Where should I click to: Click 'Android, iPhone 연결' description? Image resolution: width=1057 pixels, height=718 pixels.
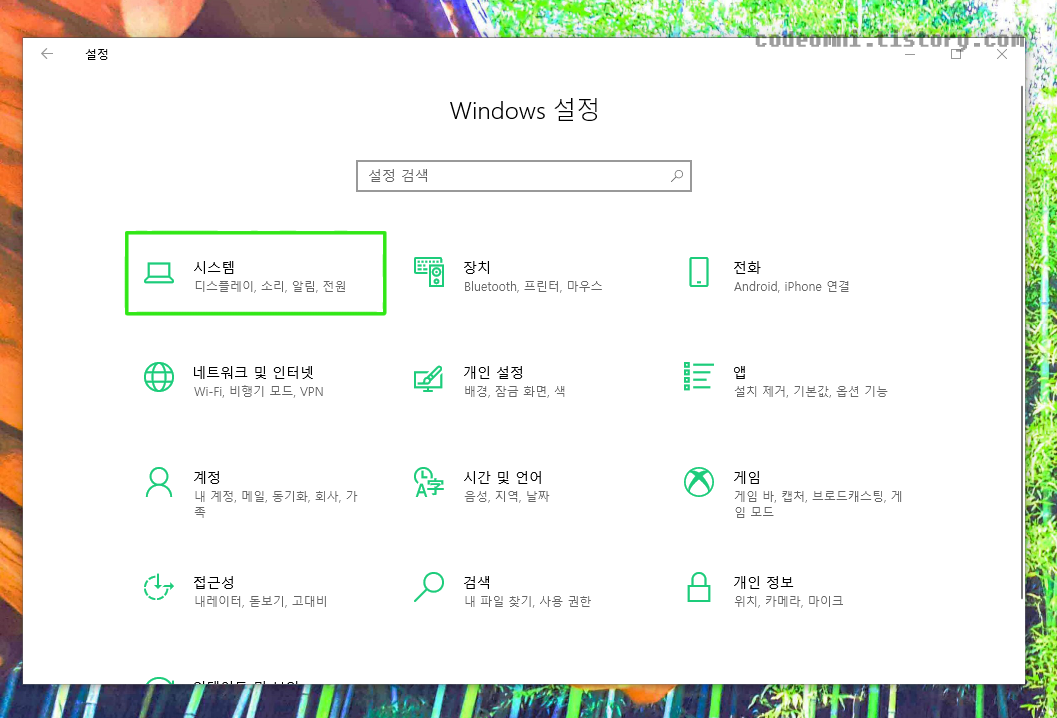pos(791,287)
